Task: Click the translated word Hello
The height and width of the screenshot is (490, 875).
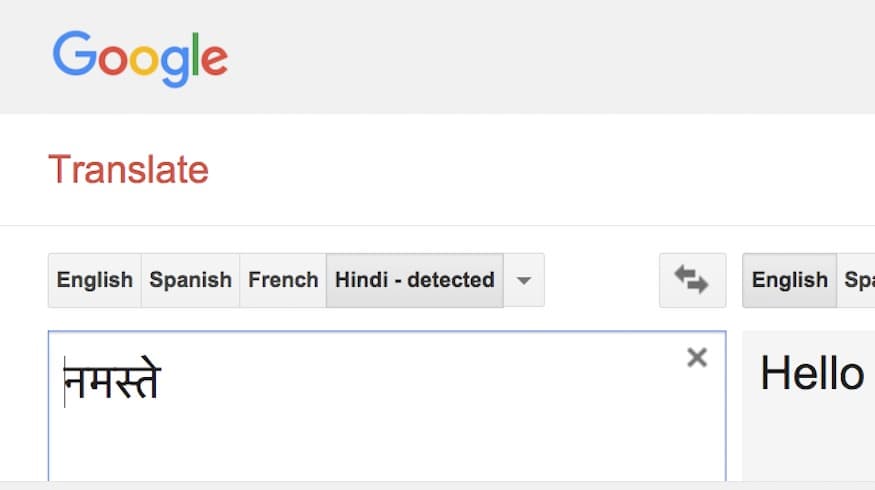Action: (x=811, y=374)
